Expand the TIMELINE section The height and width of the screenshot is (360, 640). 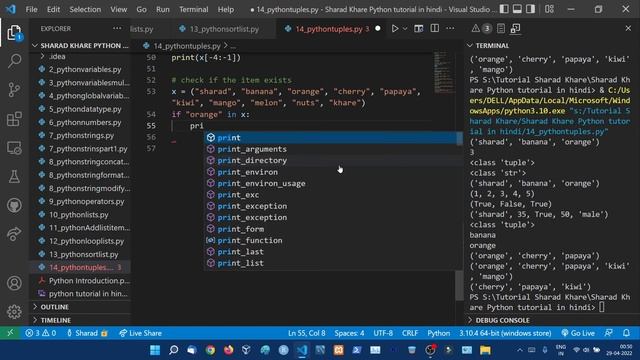click(x=56, y=320)
